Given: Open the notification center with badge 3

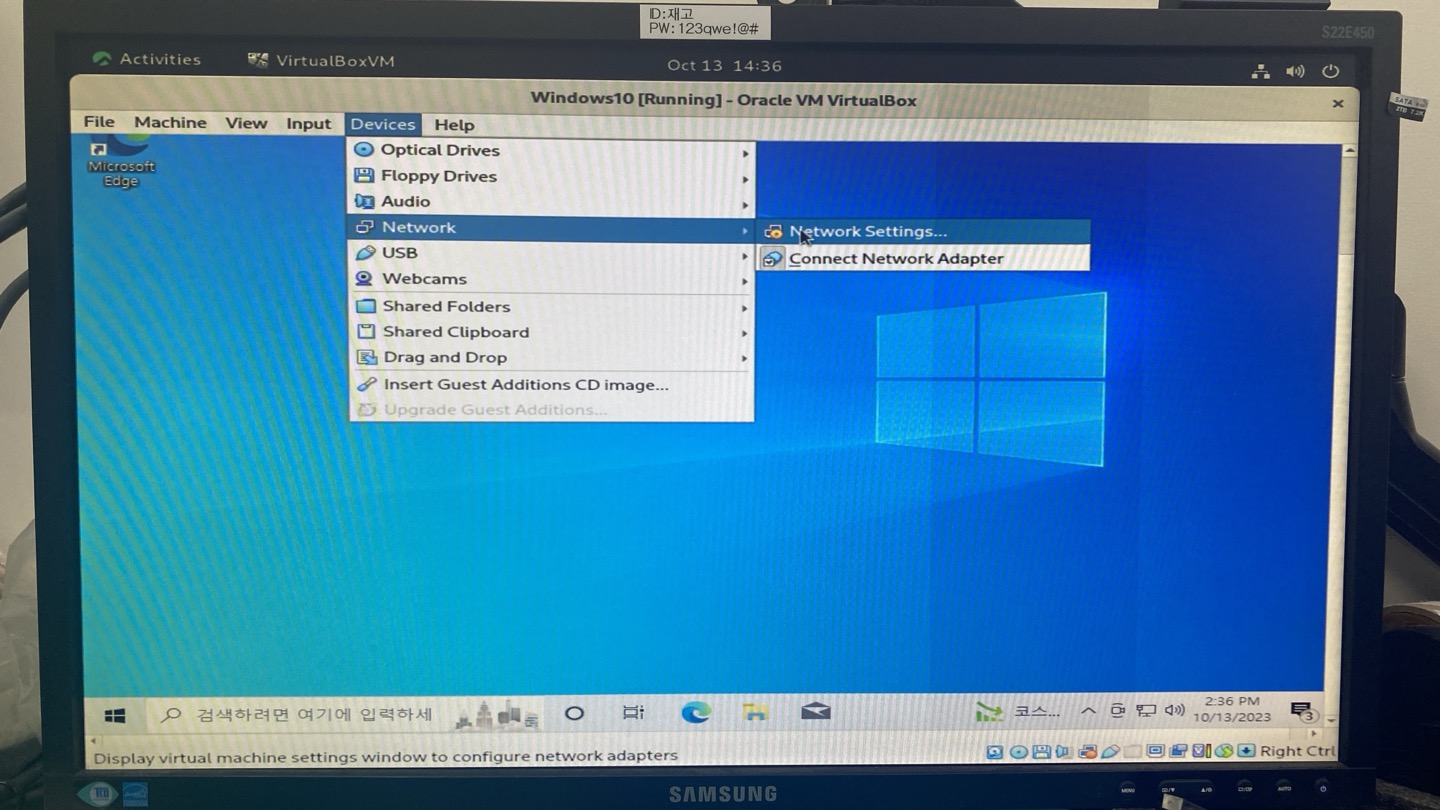Looking at the screenshot, I should pyautogui.click(x=1304, y=711).
